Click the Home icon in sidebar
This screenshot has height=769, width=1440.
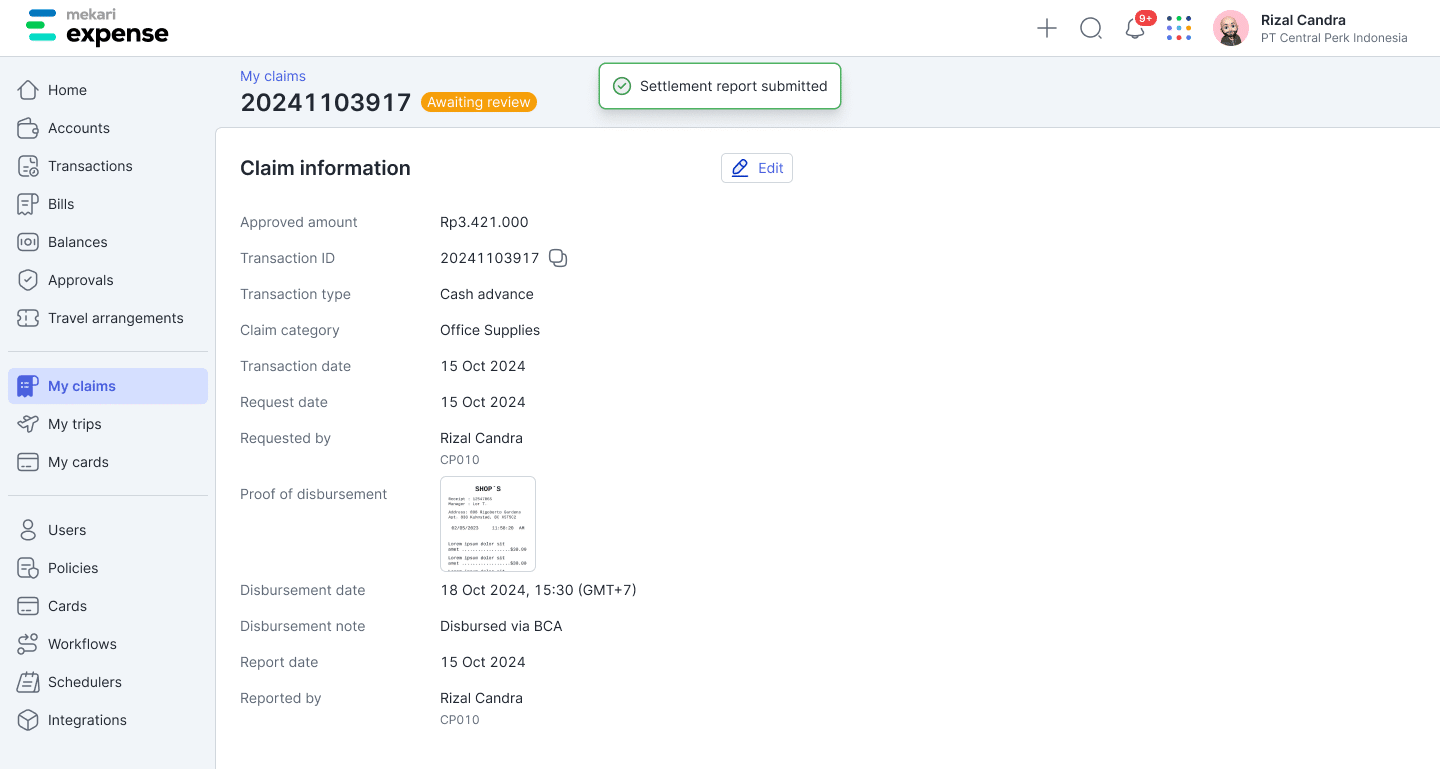pyautogui.click(x=28, y=90)
